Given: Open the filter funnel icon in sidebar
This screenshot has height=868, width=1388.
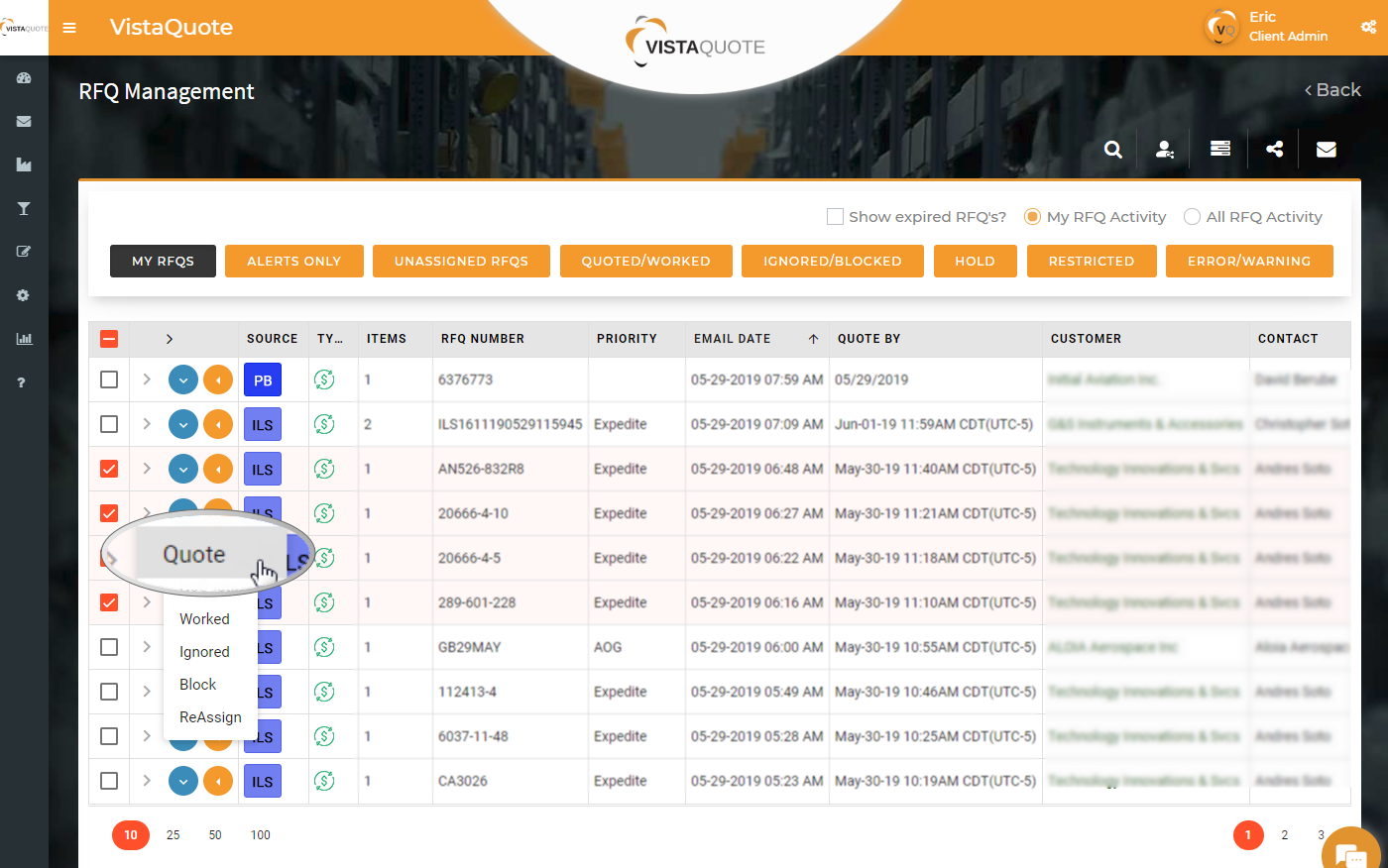Looking at the screenshot, I should click(x=24, y=208).
